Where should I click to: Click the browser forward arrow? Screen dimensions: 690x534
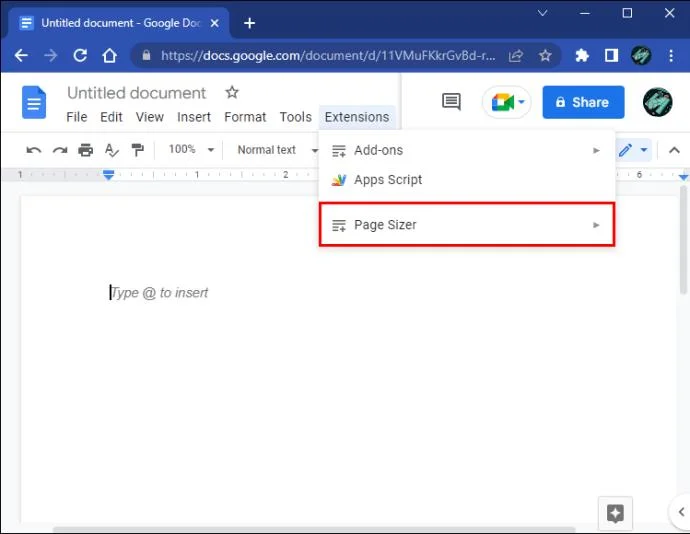pos(51,55)
